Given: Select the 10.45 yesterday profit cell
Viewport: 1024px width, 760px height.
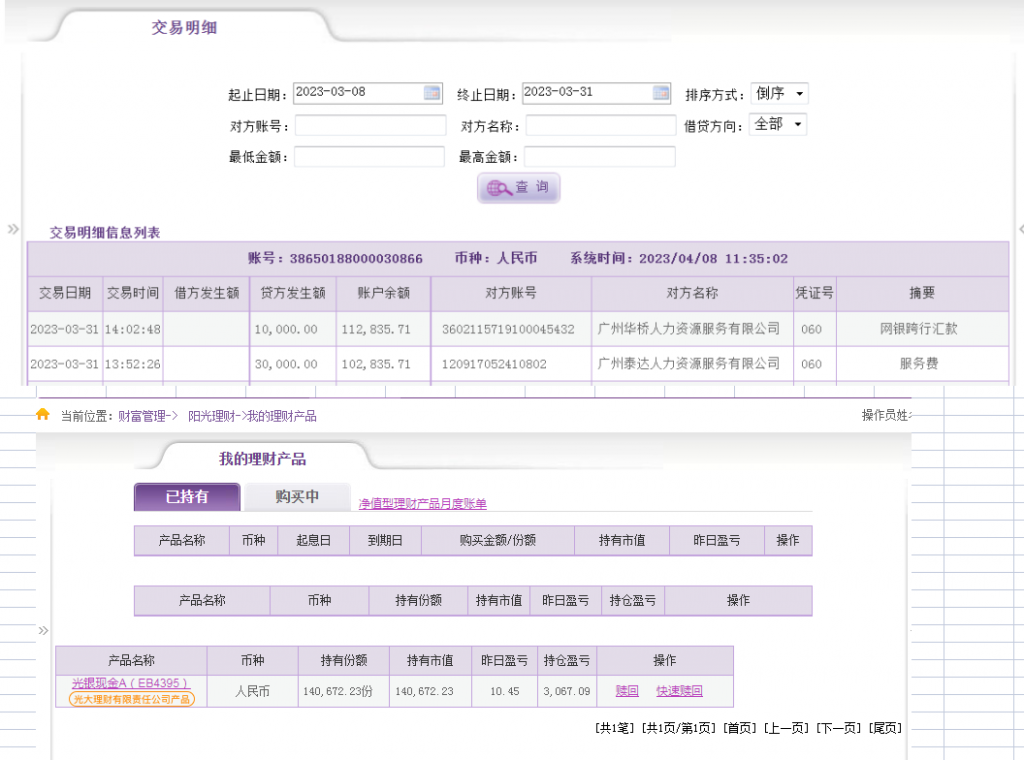Looking at the screenshot, I should coord(504,691).
